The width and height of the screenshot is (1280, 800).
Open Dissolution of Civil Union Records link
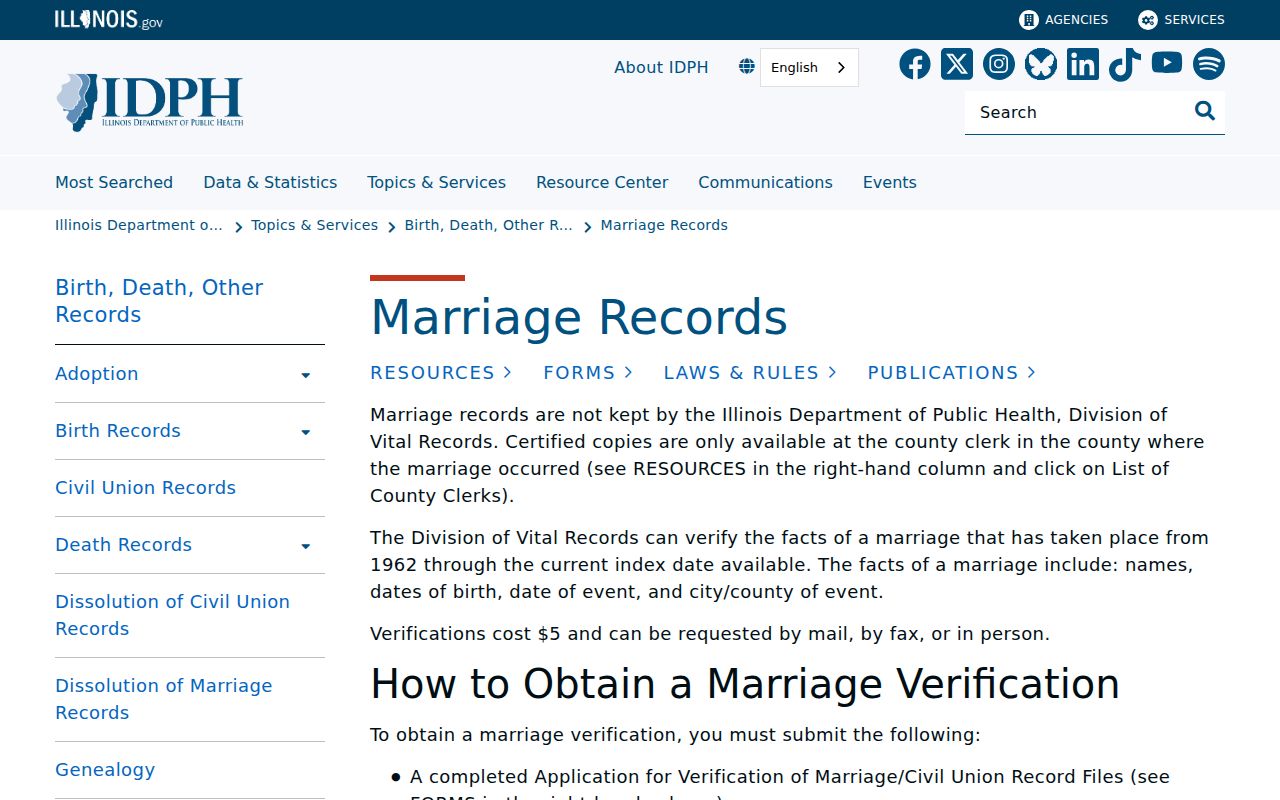[x=173, y=615]
